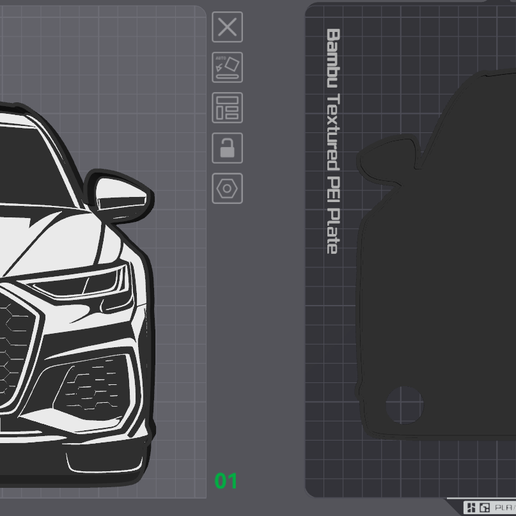
Task: Click the green 01 plate number
Action: tap(226, 481)
